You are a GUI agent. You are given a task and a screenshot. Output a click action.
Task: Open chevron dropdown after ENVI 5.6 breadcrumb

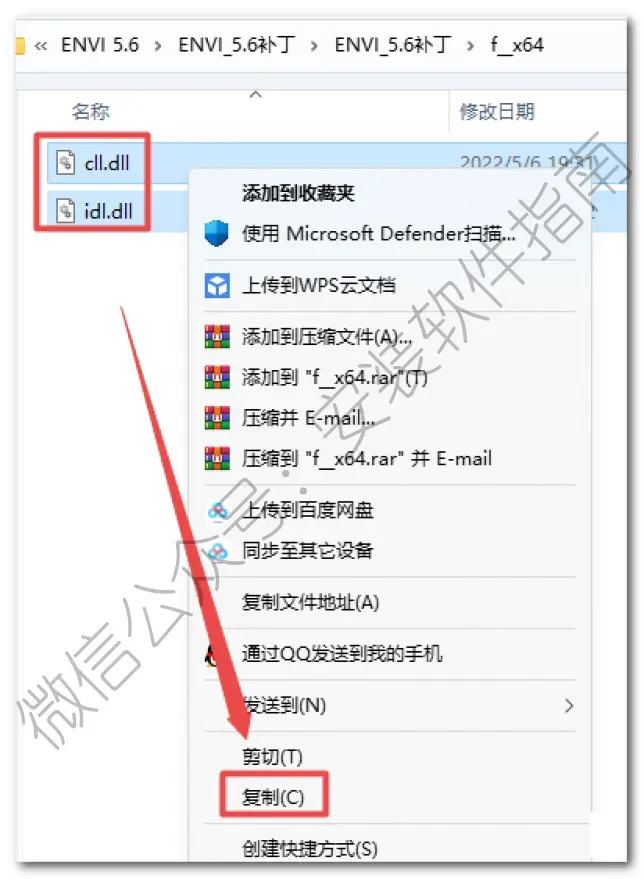pyautogui.click(x=158, y=46)
